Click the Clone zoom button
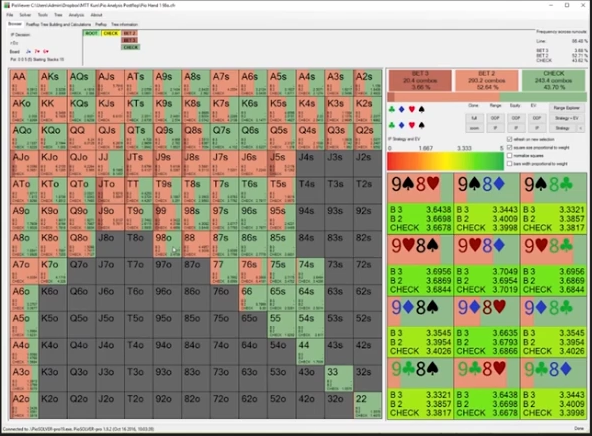The width and height of the screenshot is (592, 436). 474,128
